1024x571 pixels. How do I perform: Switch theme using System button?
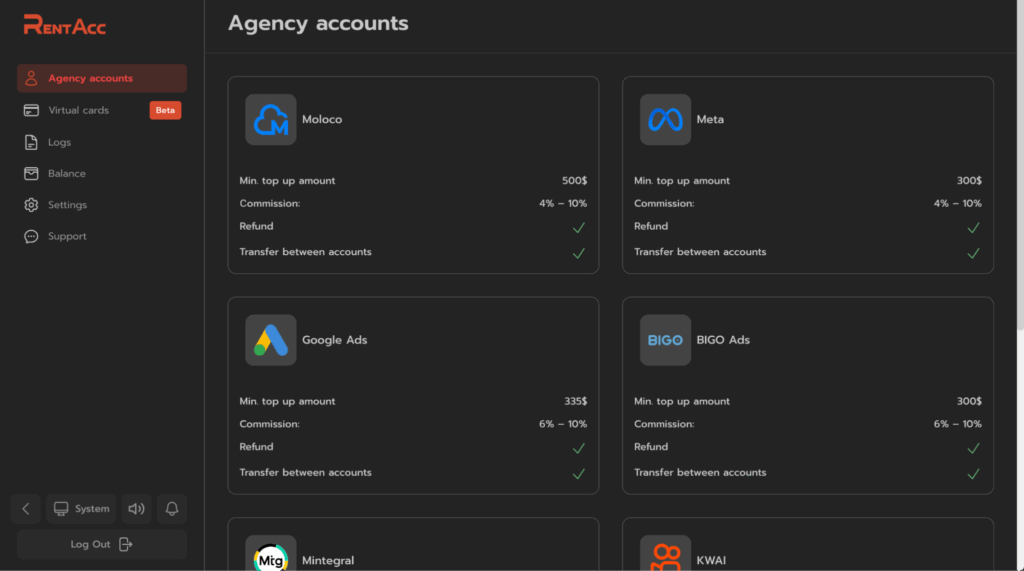tap(81, 509)
